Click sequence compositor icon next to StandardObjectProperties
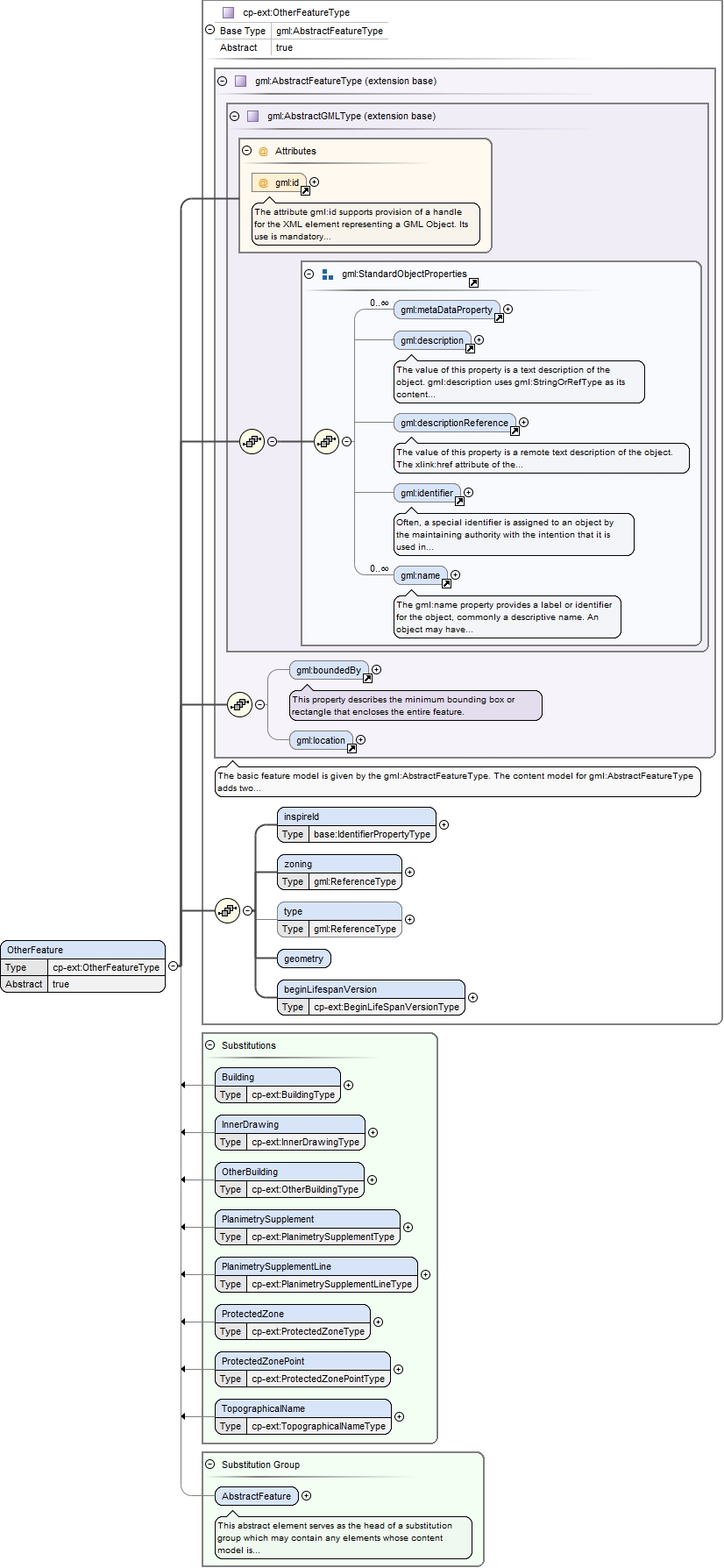 click(x=327, y=441)
